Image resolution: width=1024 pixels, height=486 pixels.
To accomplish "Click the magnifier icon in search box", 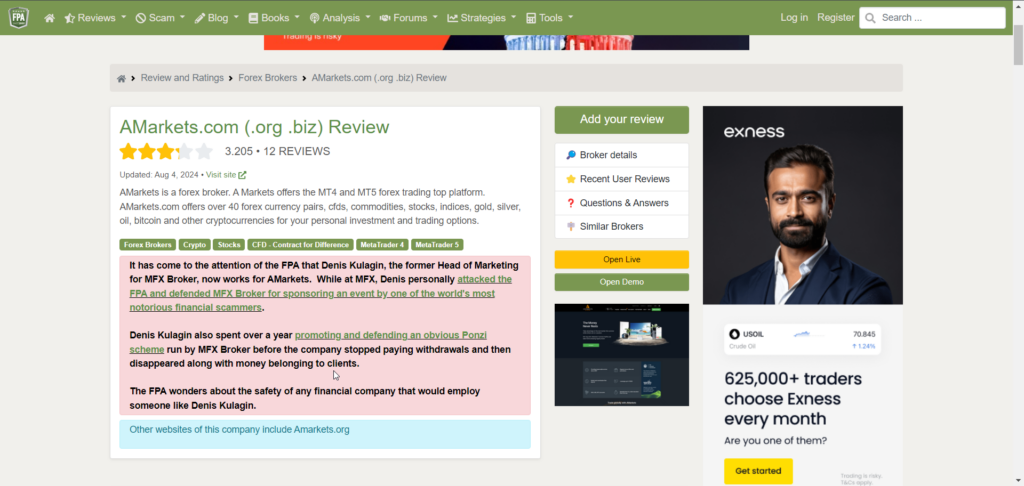I will 870,18.
